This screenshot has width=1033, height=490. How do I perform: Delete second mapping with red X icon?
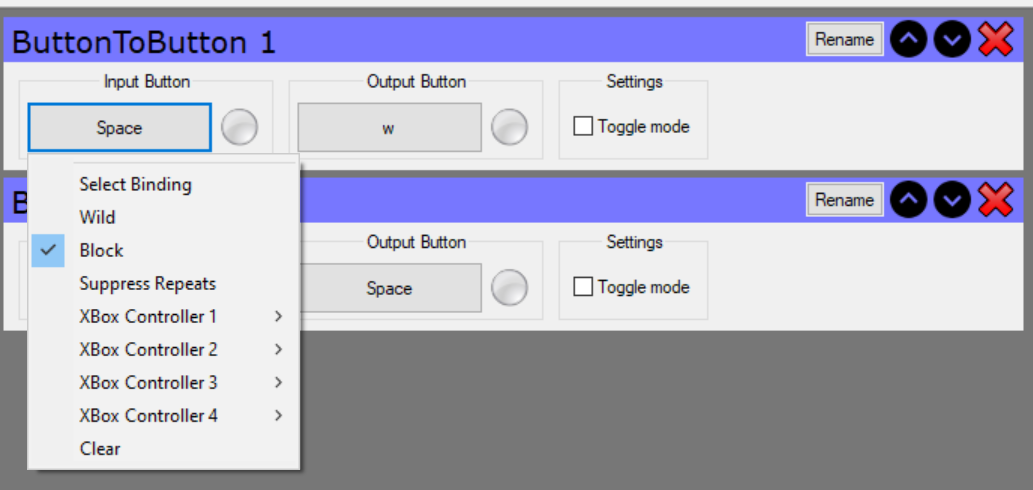[x=995, y=200]
